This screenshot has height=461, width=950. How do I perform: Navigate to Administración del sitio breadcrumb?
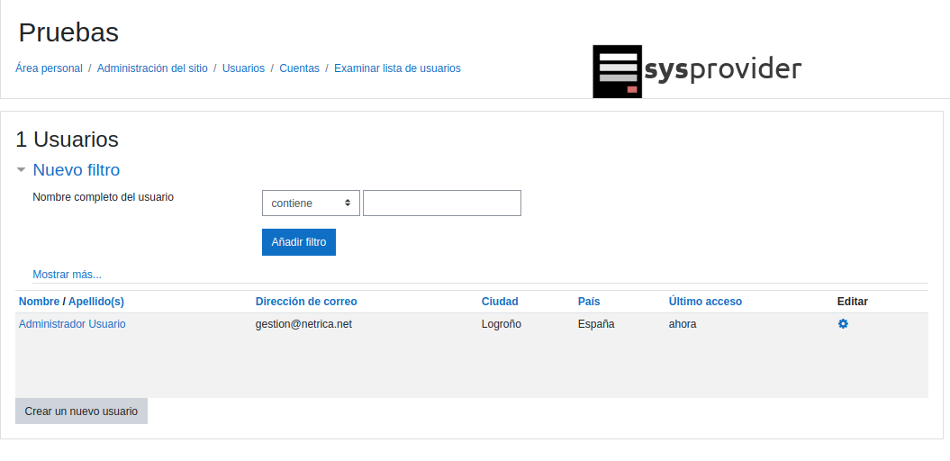[x=152, y=68]
